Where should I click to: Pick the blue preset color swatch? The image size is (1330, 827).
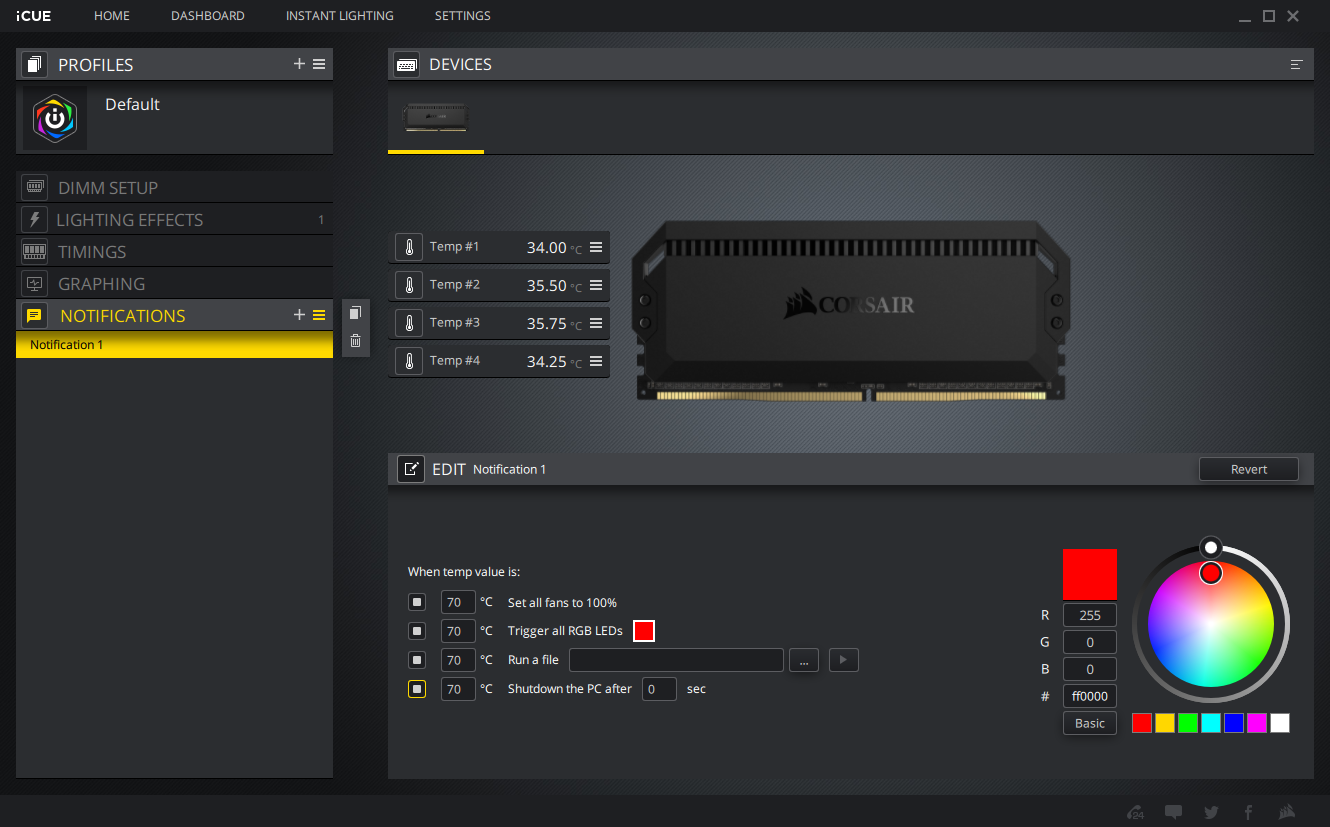[x=1234, y=723]
